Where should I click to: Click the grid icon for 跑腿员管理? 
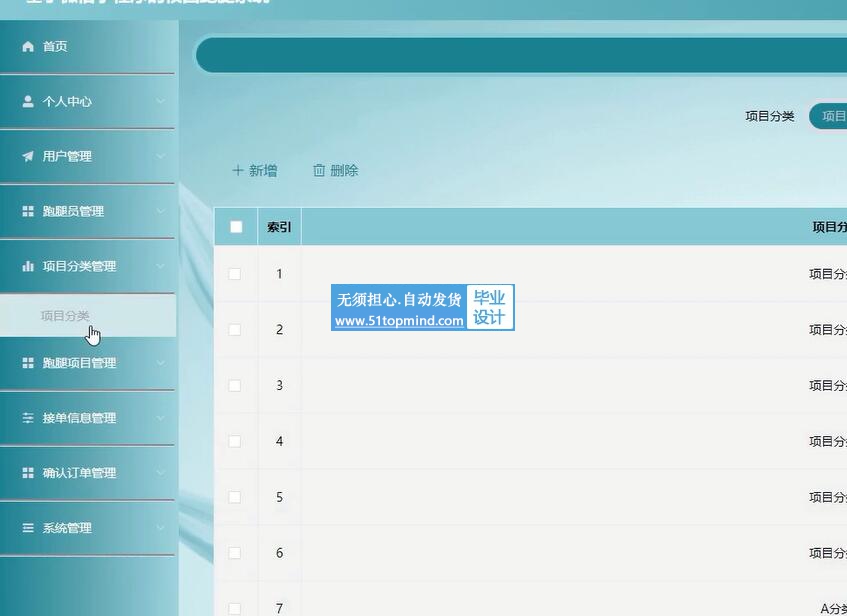pyautogui.click(x=28, y=212)
